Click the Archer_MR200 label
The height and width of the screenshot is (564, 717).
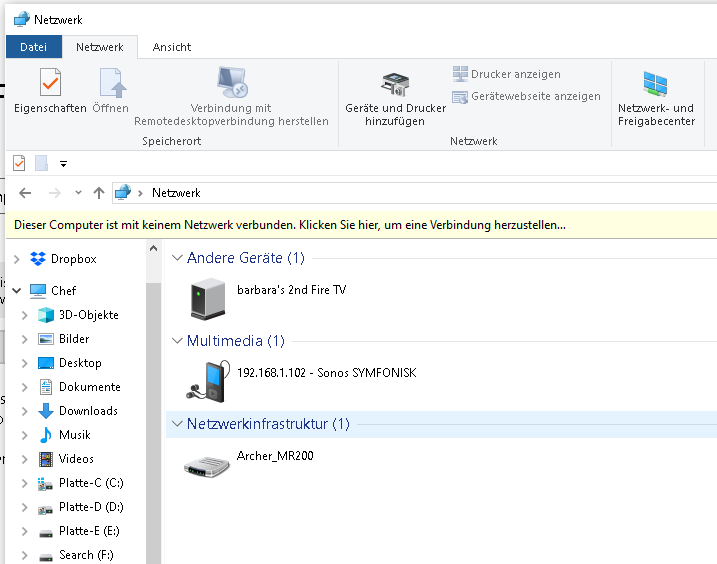[275, 456]
